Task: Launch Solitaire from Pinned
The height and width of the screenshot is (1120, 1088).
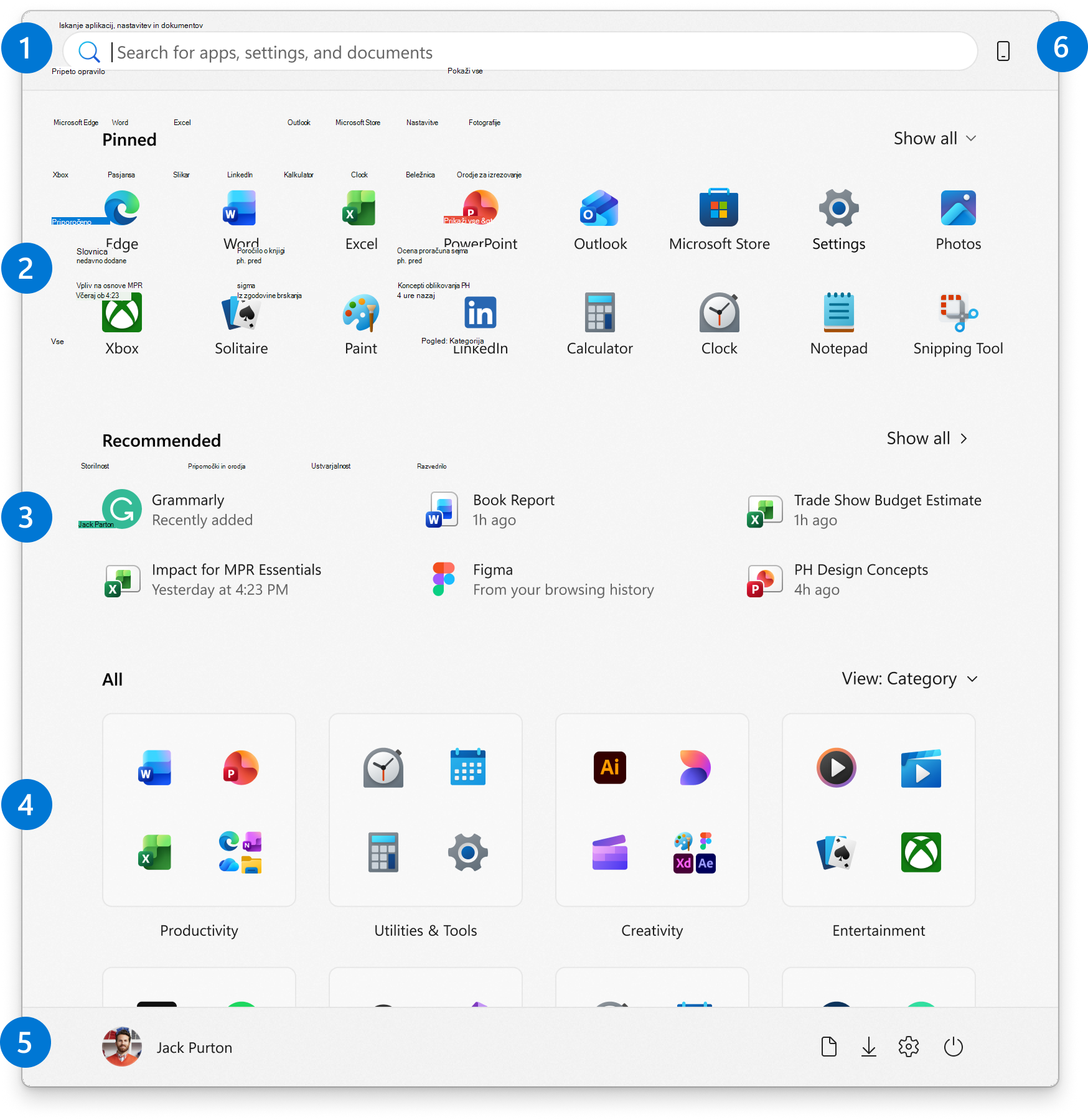Action: point(241,313)
